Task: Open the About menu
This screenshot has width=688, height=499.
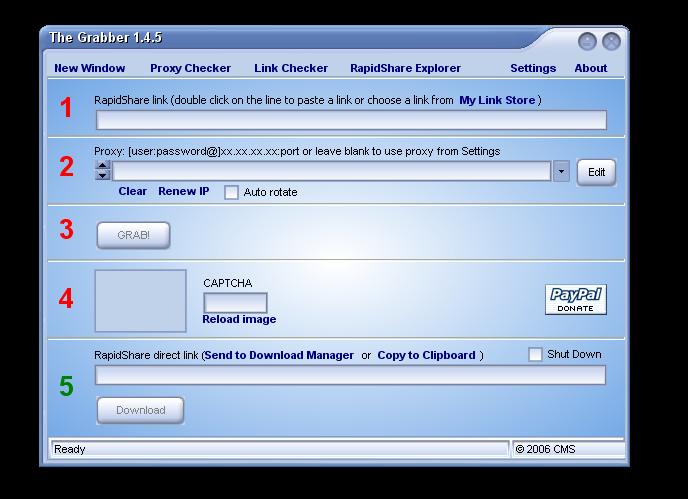Action: (x=590, y=68)
